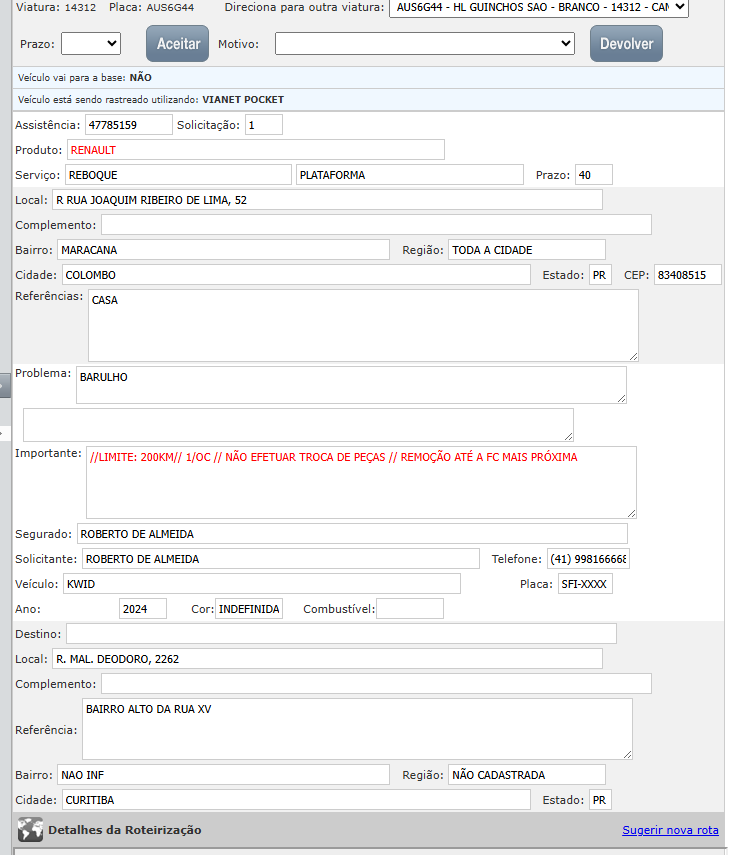Grab the resize handle of Referências text area

(x=632, y=355)
